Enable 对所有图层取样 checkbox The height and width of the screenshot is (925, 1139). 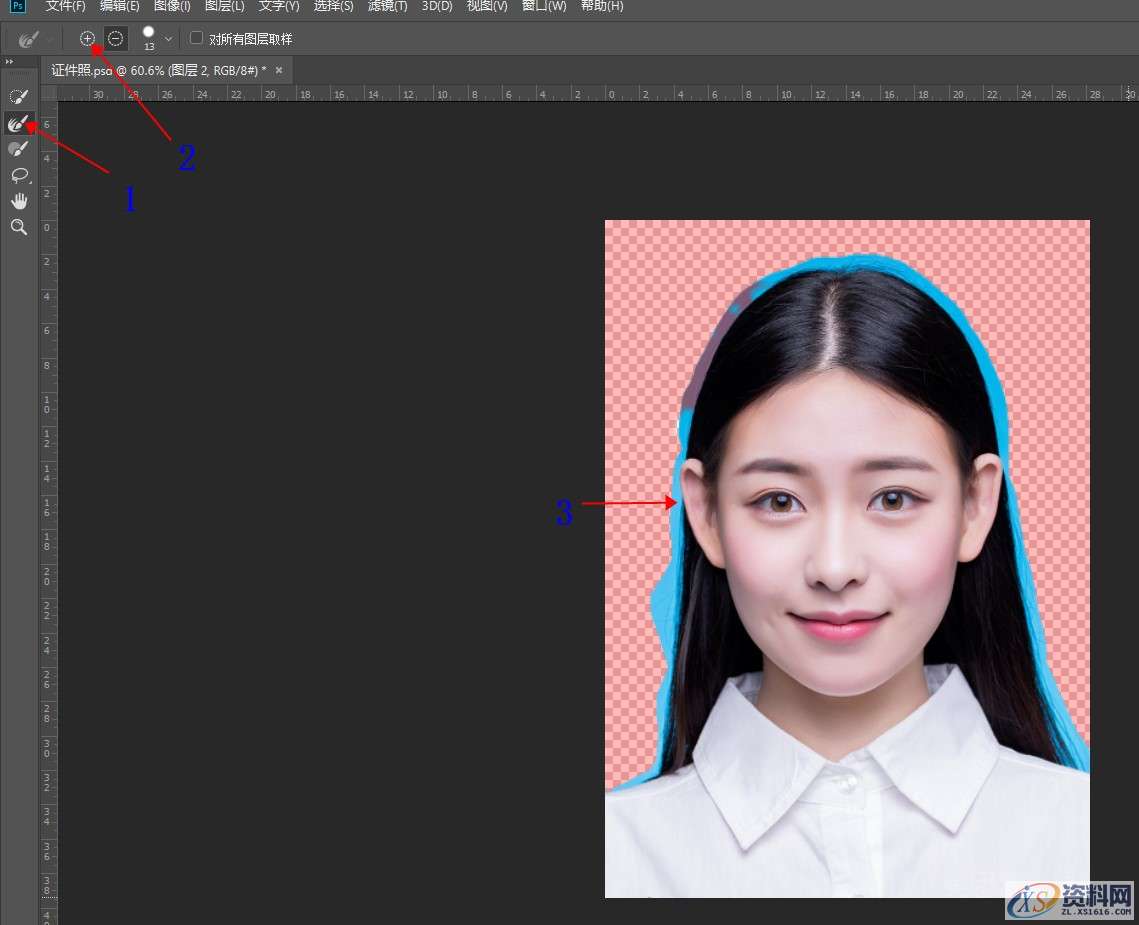pyautogui.click(x=197, y=38)
